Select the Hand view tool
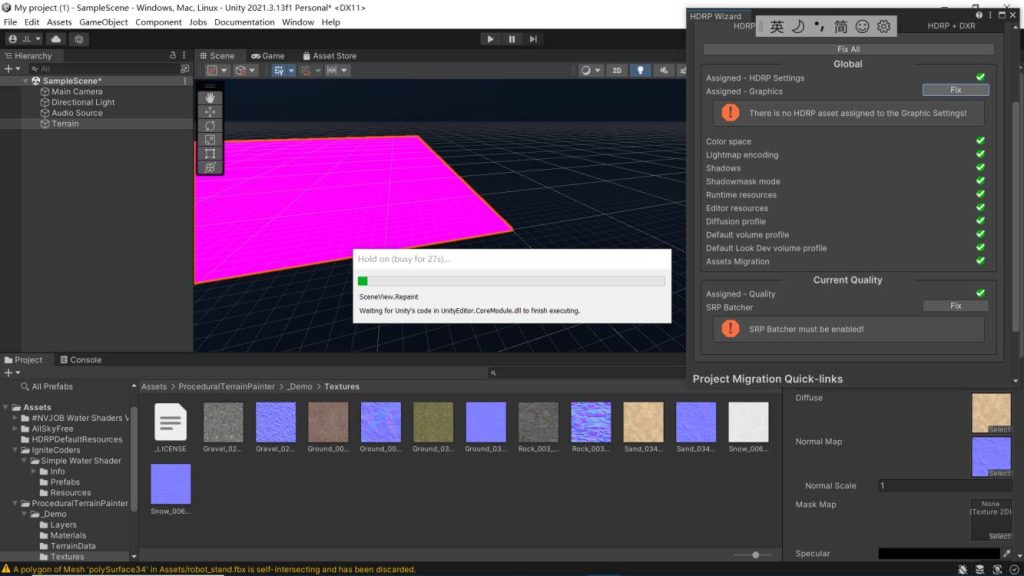1024x576 pixels. [x=210, y=98]
